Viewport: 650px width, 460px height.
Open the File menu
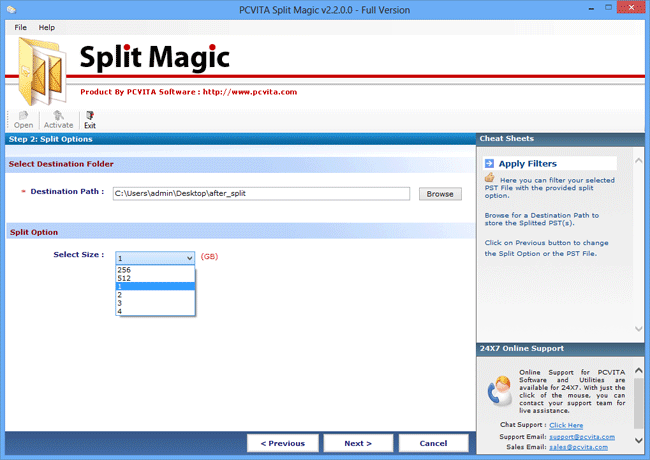pyautogui.click(x=20, y=27)
